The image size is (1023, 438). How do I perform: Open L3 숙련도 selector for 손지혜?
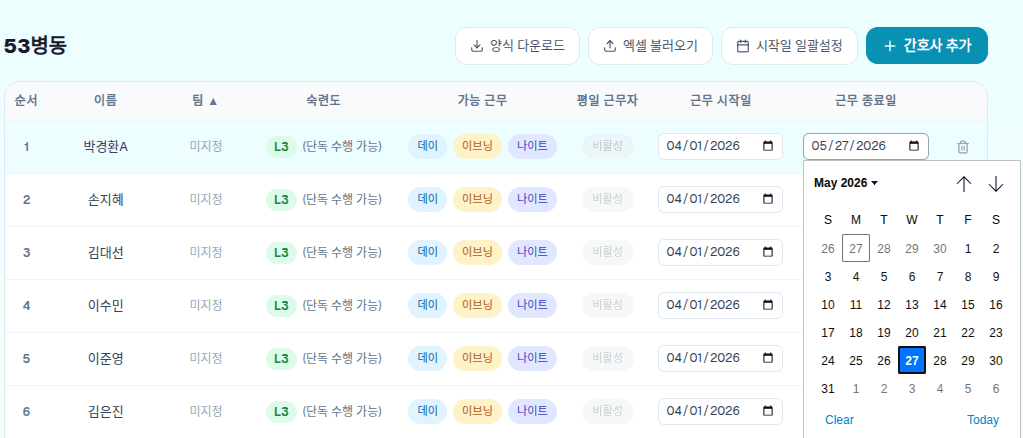coord(281,200)
